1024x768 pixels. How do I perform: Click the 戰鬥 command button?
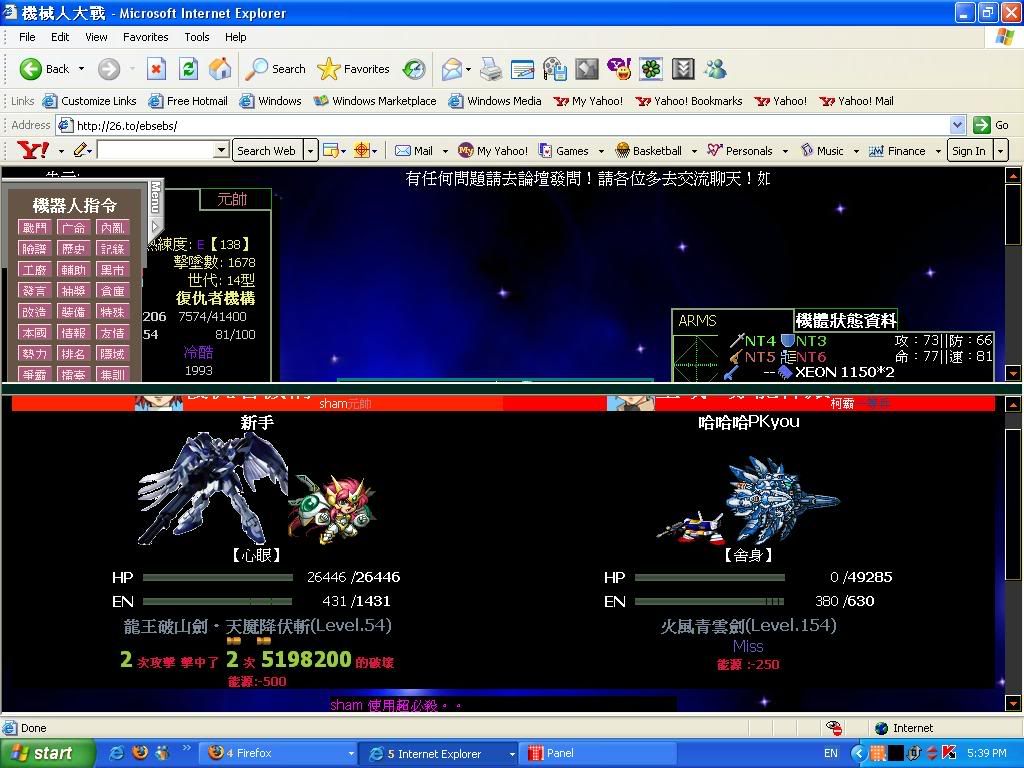pos(35,227)
